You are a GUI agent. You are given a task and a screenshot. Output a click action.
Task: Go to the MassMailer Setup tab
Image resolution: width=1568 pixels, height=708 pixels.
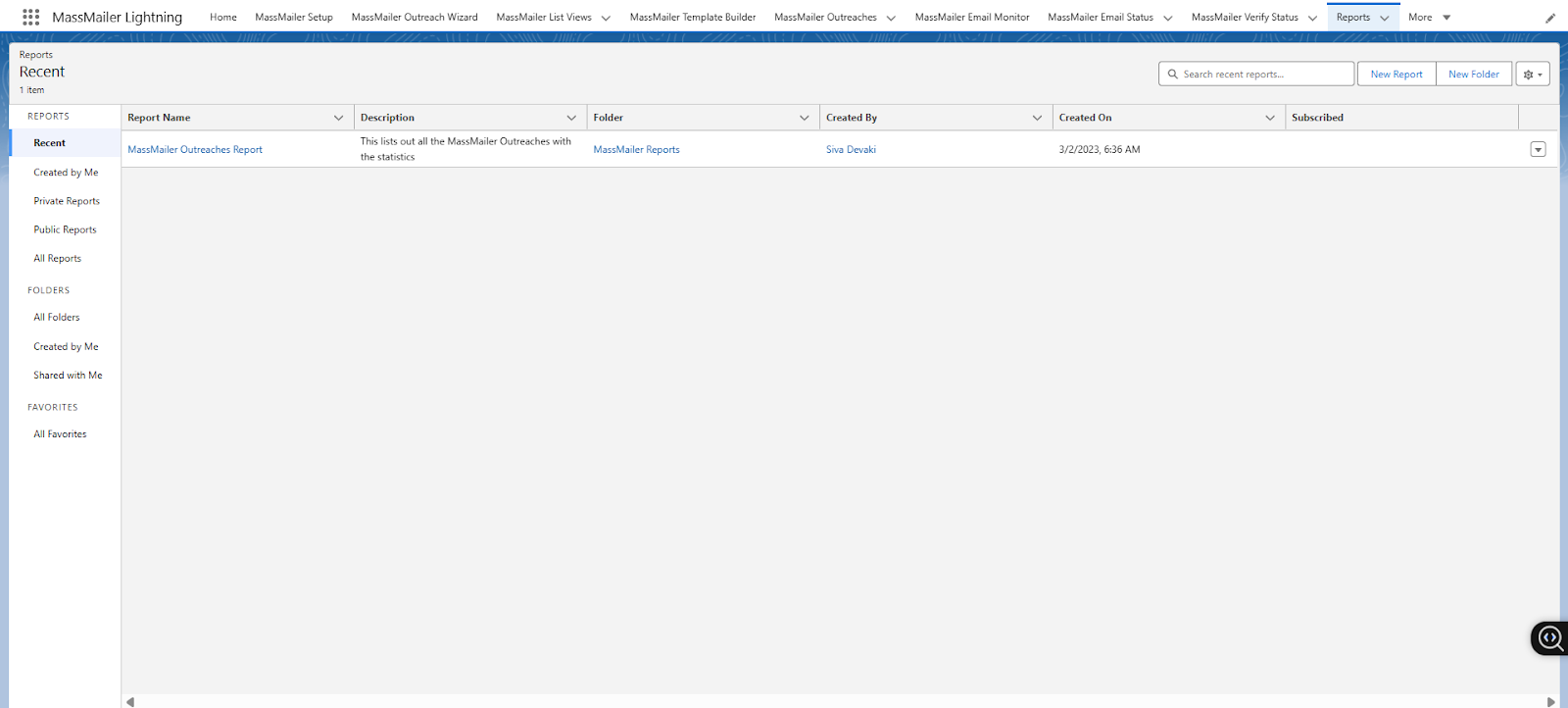click(294, 18)
